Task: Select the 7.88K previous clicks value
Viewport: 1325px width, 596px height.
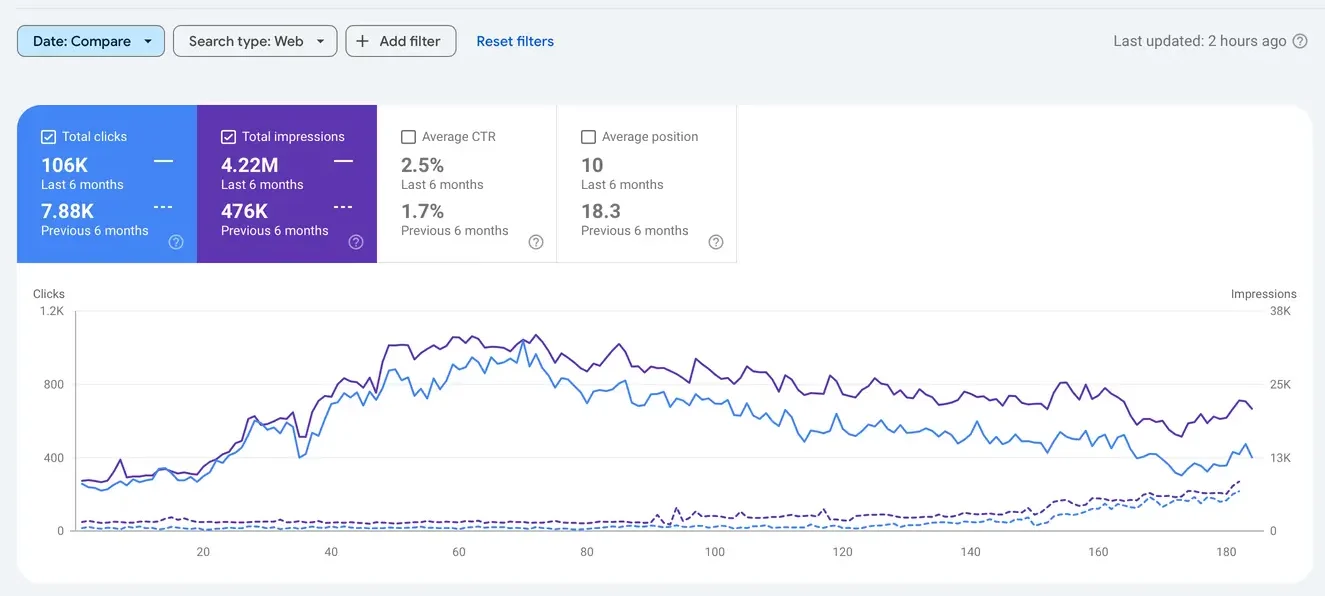Action: point(68,211)
